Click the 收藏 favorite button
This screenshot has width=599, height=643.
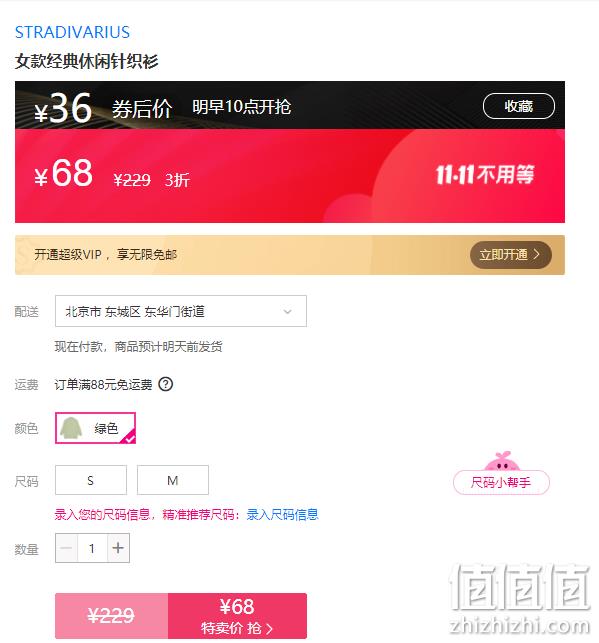pos(519,106)
